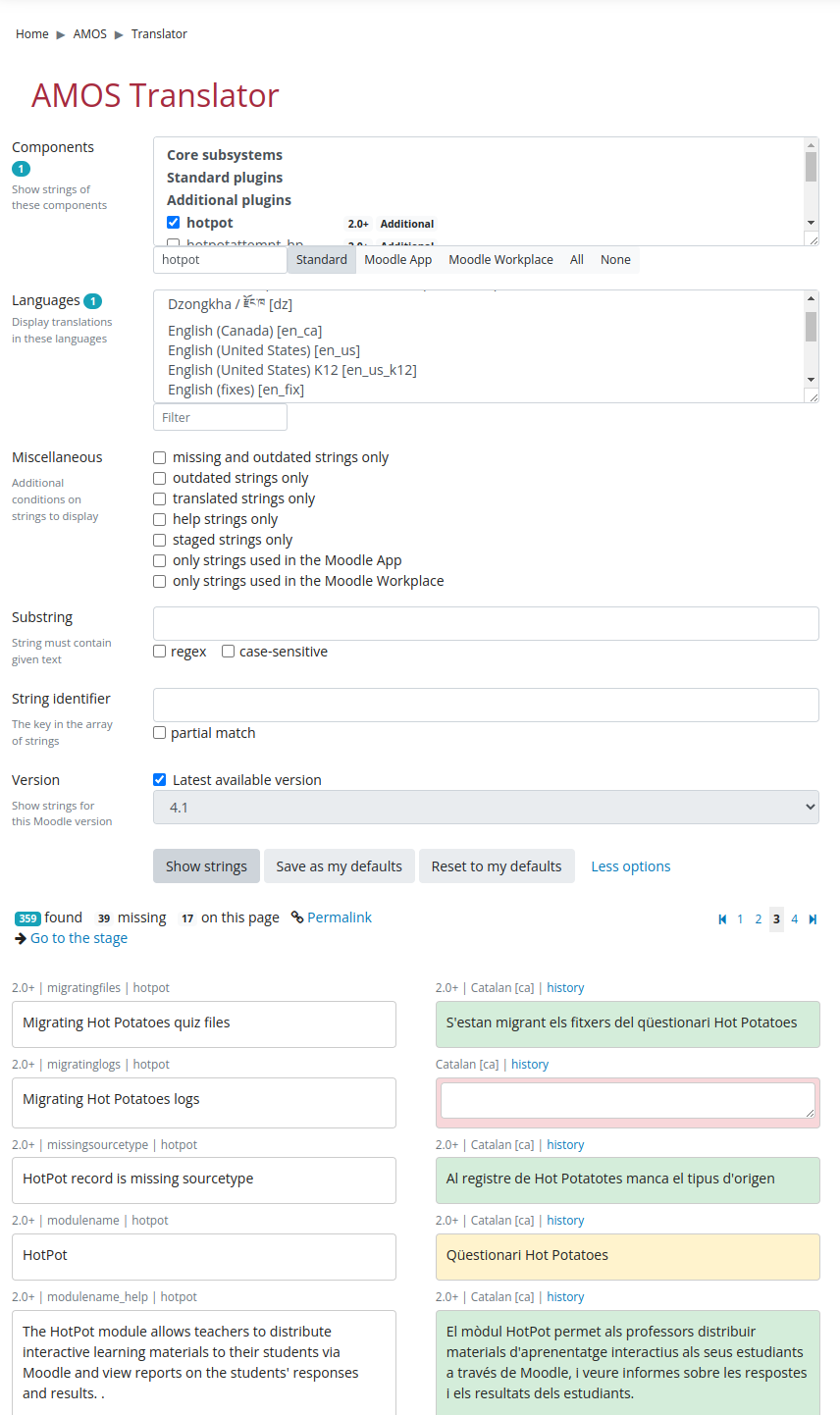Click the Show strings button

[206, 866]
